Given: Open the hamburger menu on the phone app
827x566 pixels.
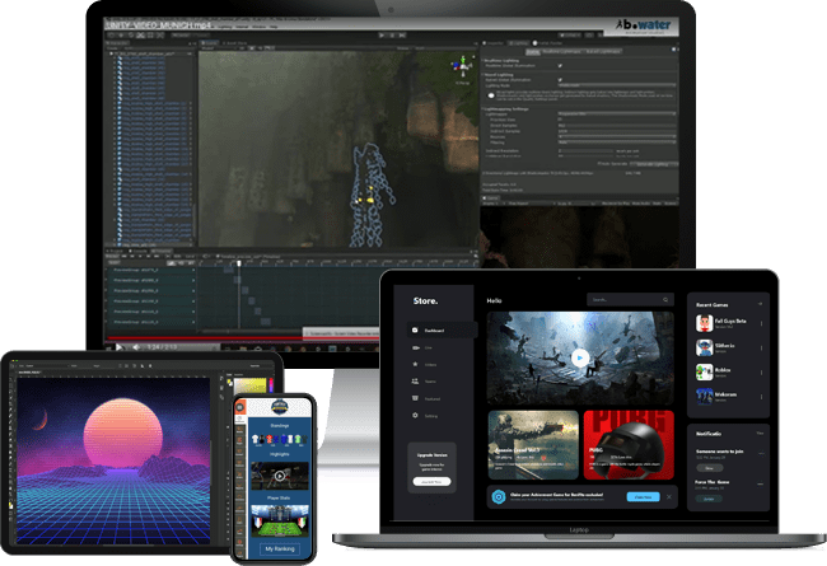Looking at the screenshot, I should click(x=240, y=407).
